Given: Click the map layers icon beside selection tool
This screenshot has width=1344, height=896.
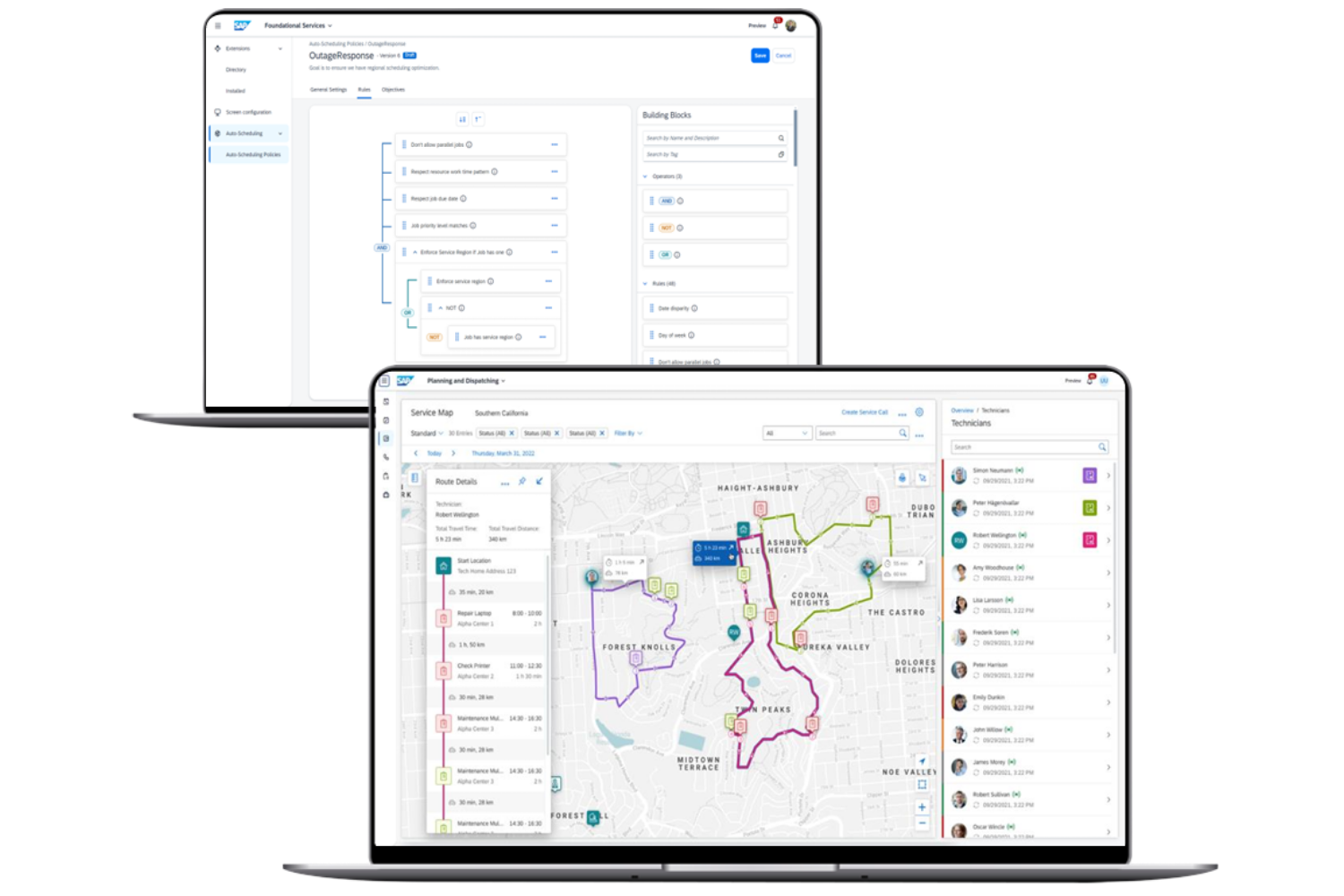Looking at the screenshot, I should coord(902,478).
